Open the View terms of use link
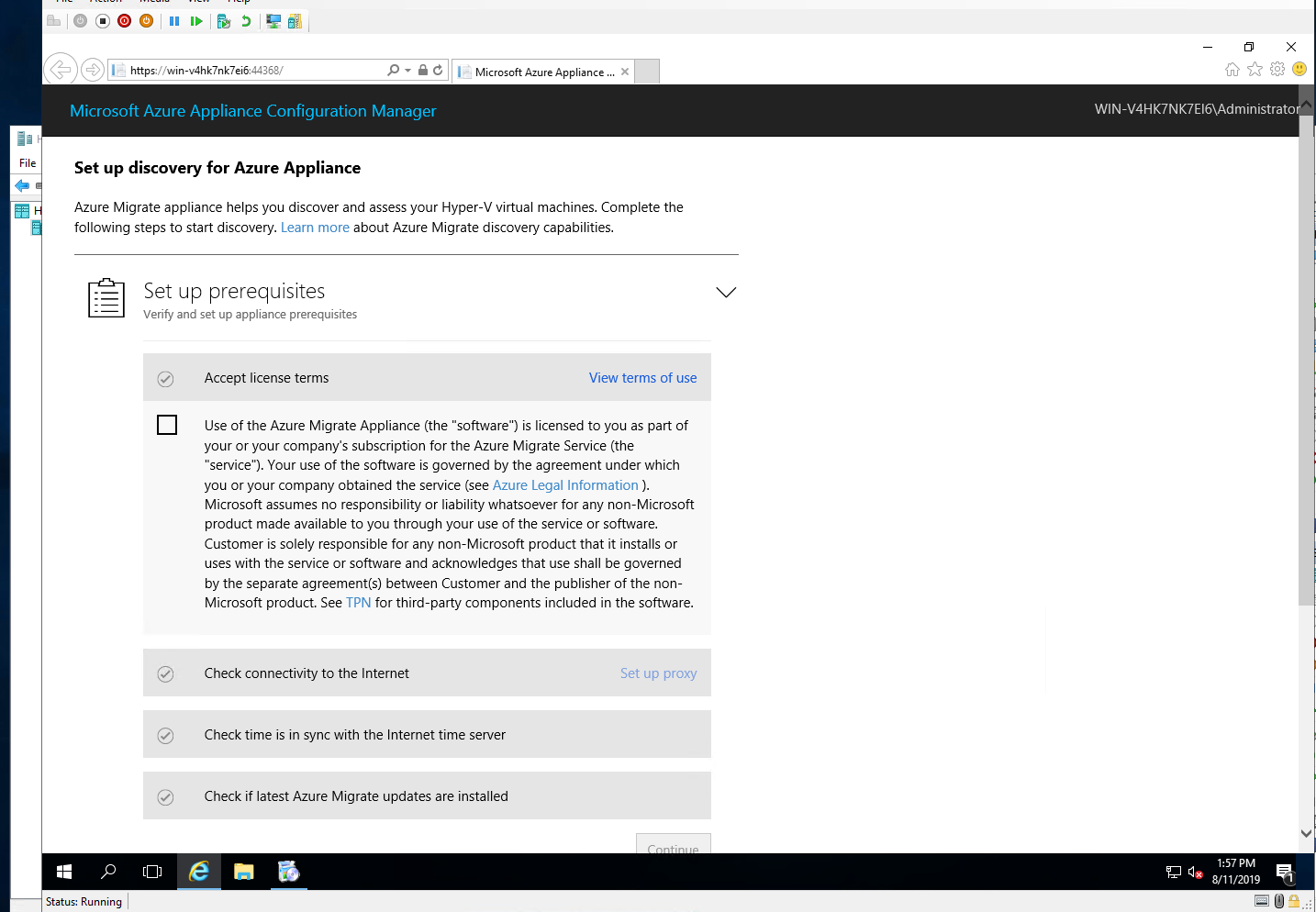The height and width of the screenshot is (912, 1316). coord(642,377)
